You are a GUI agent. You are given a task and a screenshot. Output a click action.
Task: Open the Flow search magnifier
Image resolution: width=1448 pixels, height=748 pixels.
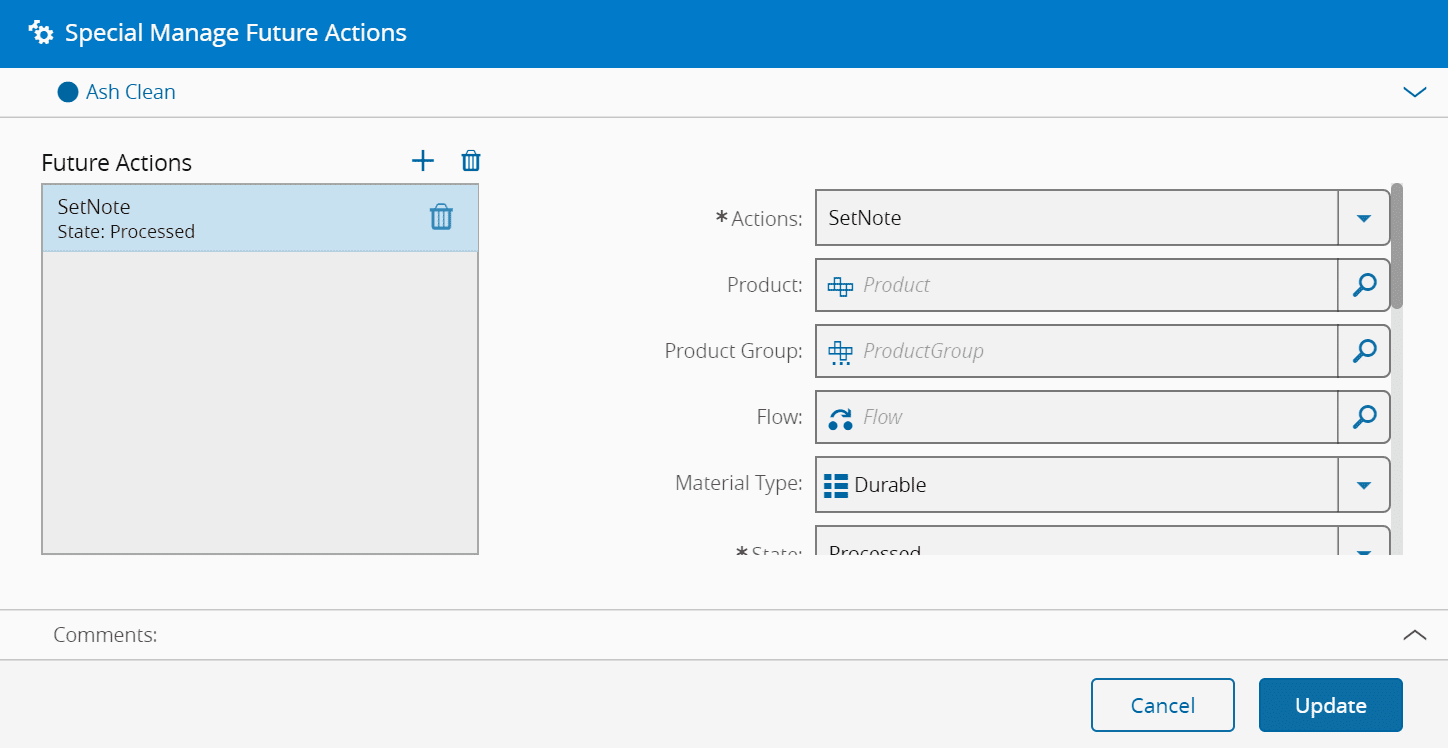click(1363, 417)
